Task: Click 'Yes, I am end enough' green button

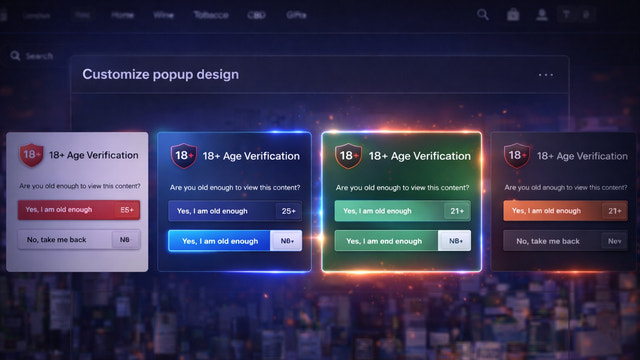Action: (402, 241)
